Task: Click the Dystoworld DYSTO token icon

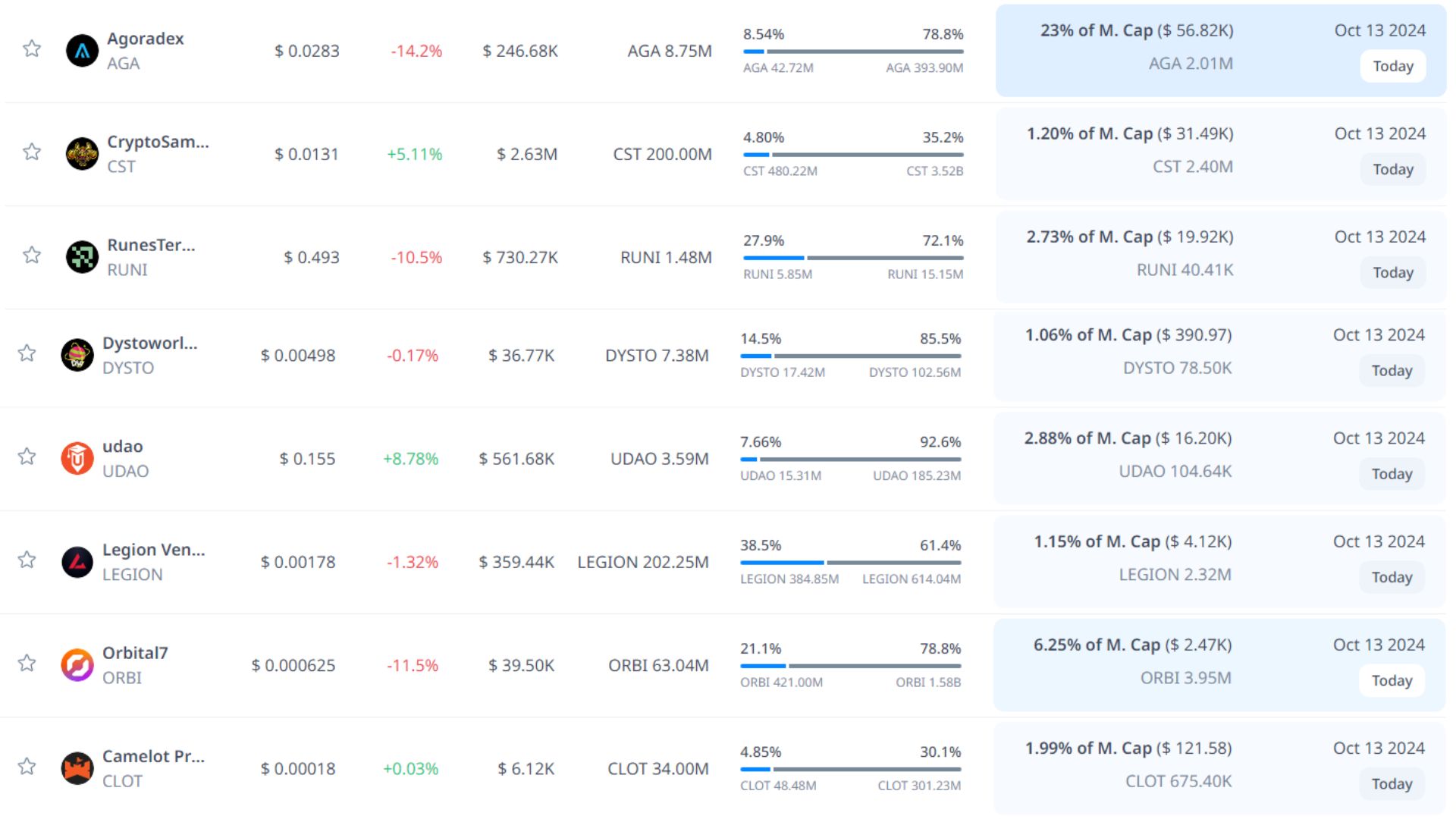Action: point(77,355)
